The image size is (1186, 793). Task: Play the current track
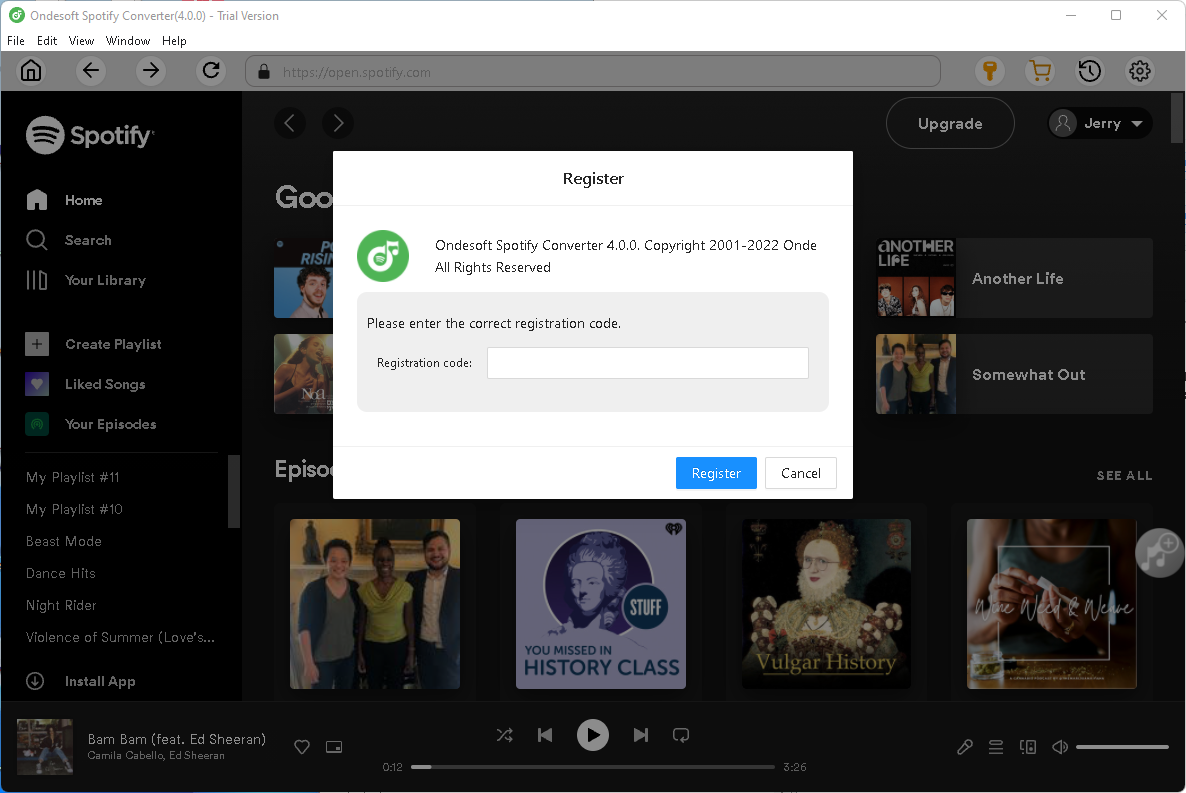tap(593, 735)
